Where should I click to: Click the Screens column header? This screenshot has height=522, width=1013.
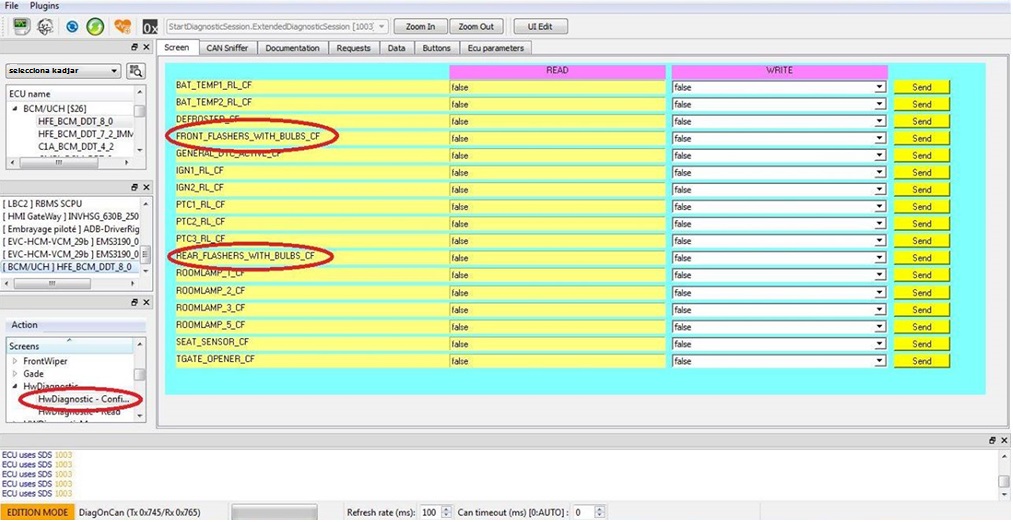click(x=70, y=346)
